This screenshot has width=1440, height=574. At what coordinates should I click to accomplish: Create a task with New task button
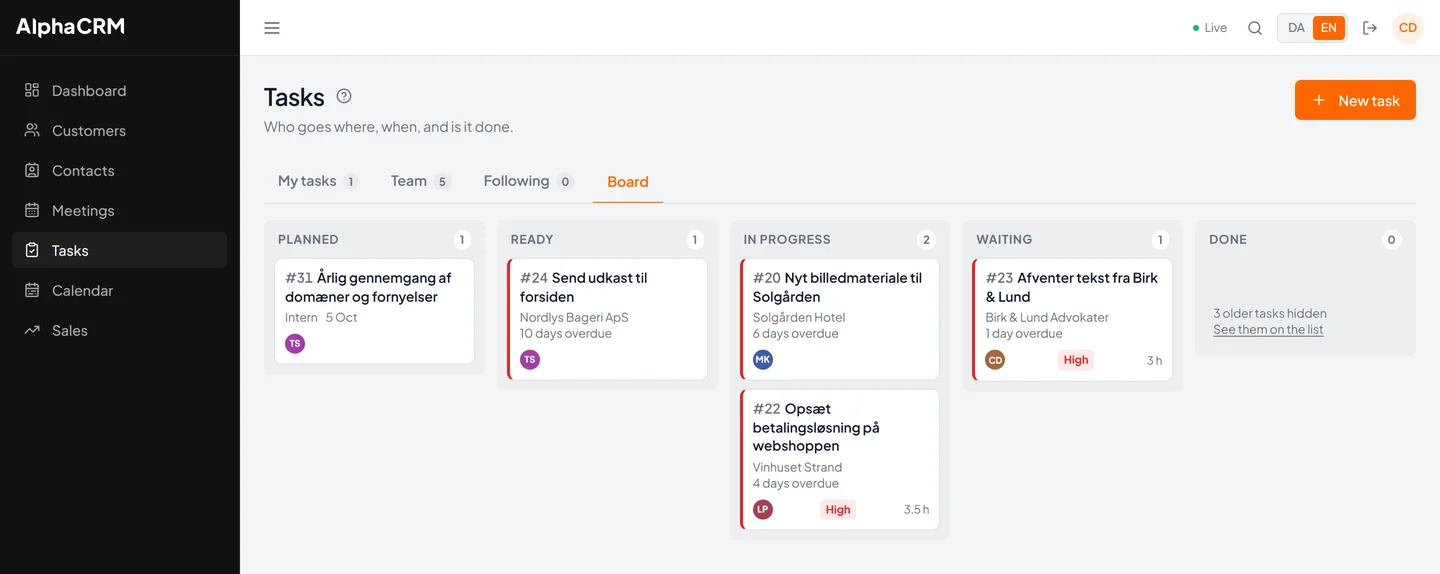1355,100
